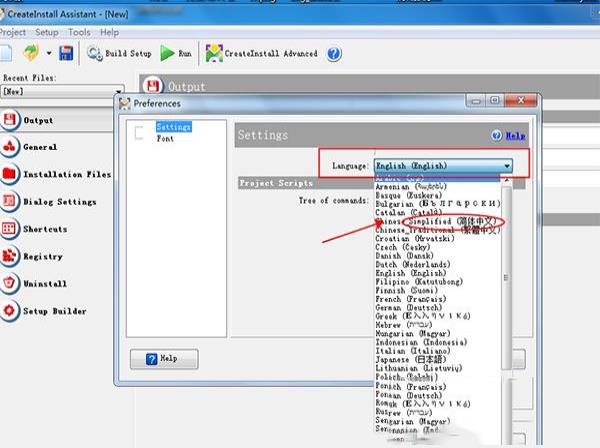Viewport: 600px width, 448px height.
Task: Click the Help link in Settings header
Action: click(x=515, y=135)
